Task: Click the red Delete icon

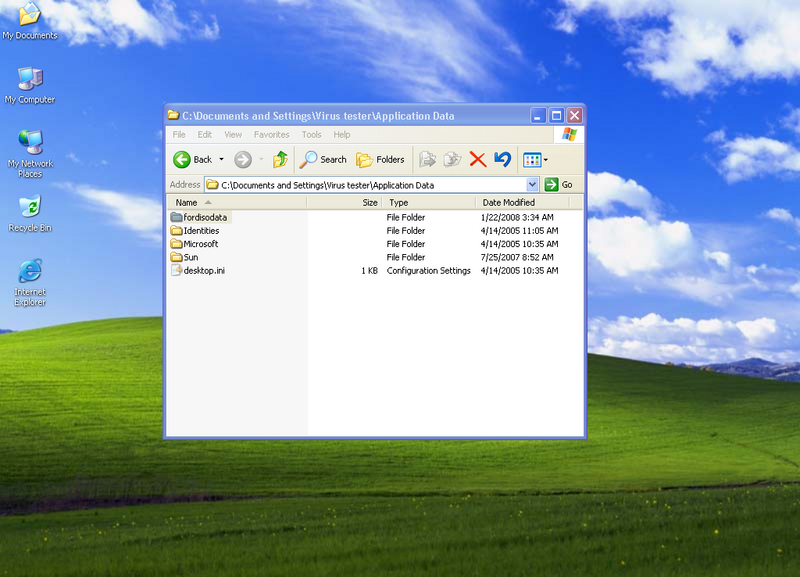Action: 478,160
